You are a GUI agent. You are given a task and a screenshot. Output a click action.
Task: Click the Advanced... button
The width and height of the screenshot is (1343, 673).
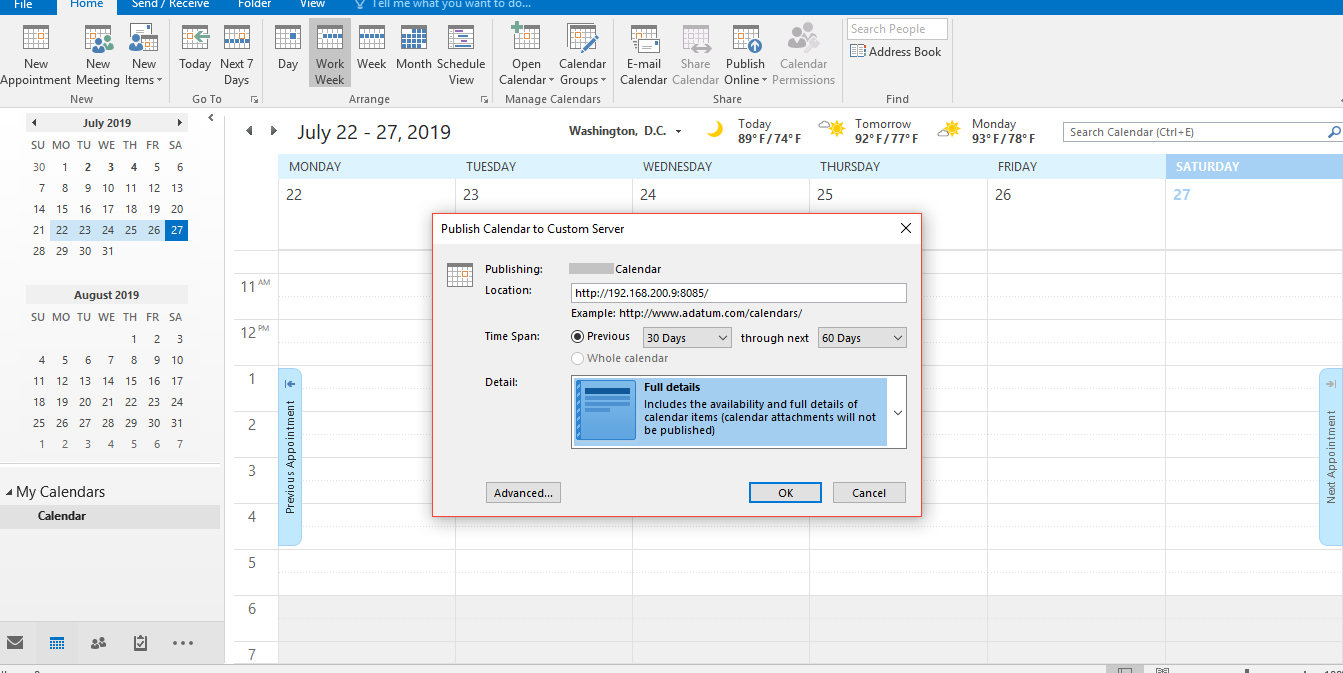[523, 493]
